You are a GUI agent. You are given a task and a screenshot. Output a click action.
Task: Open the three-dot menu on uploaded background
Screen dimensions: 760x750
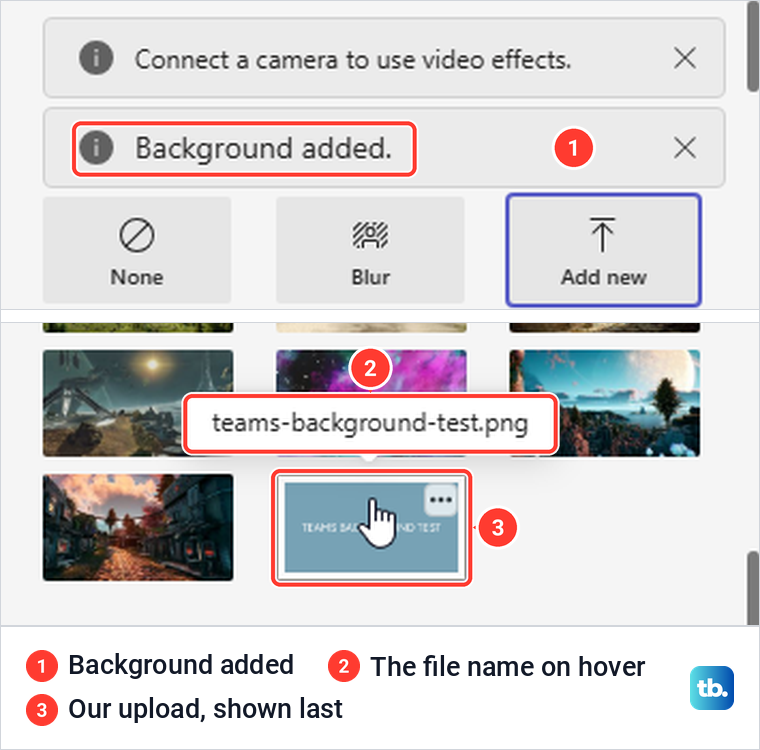pos(441,500)
